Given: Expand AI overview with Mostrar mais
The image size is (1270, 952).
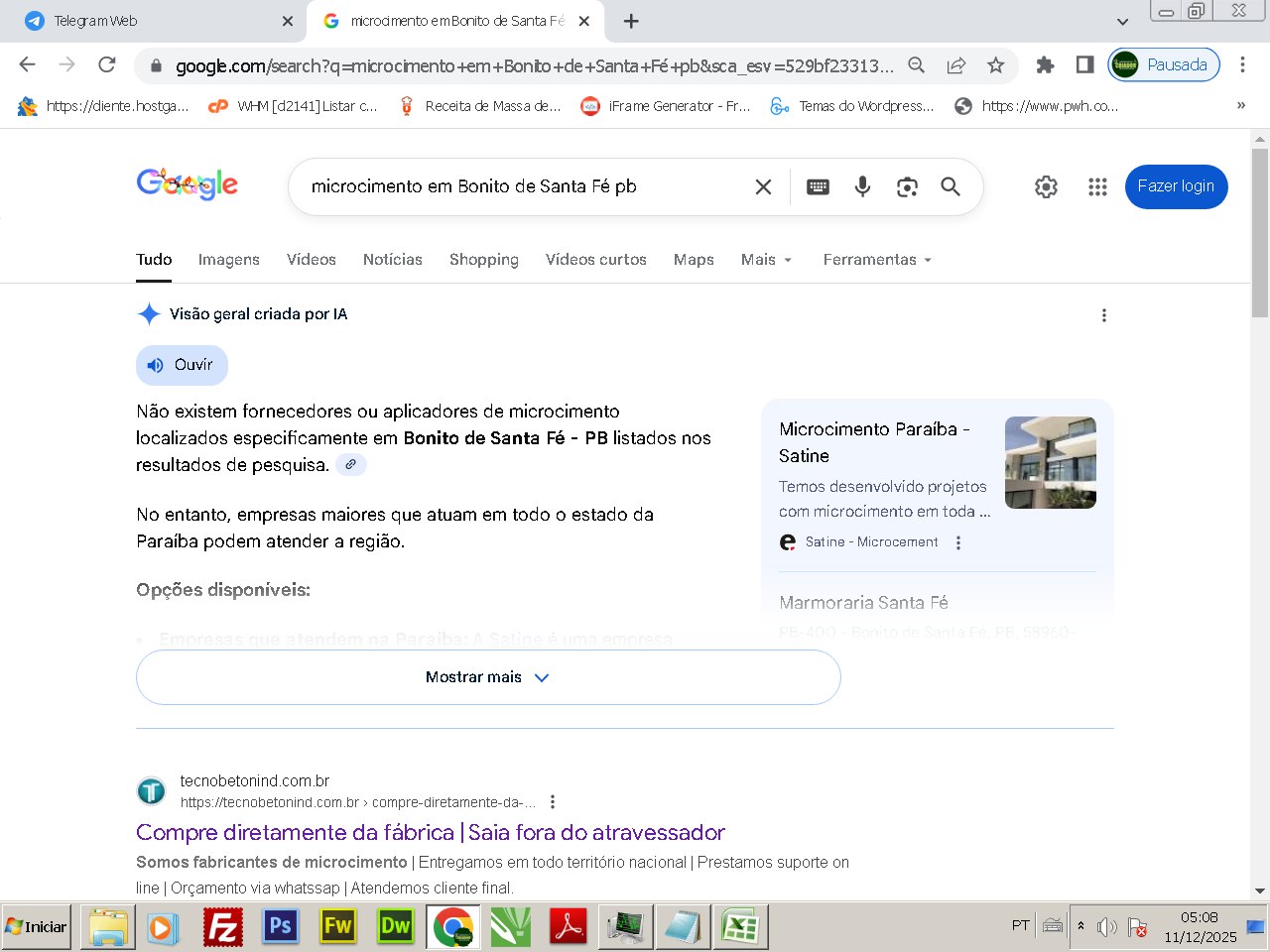Looking at the screenshot, I should 487,677.
